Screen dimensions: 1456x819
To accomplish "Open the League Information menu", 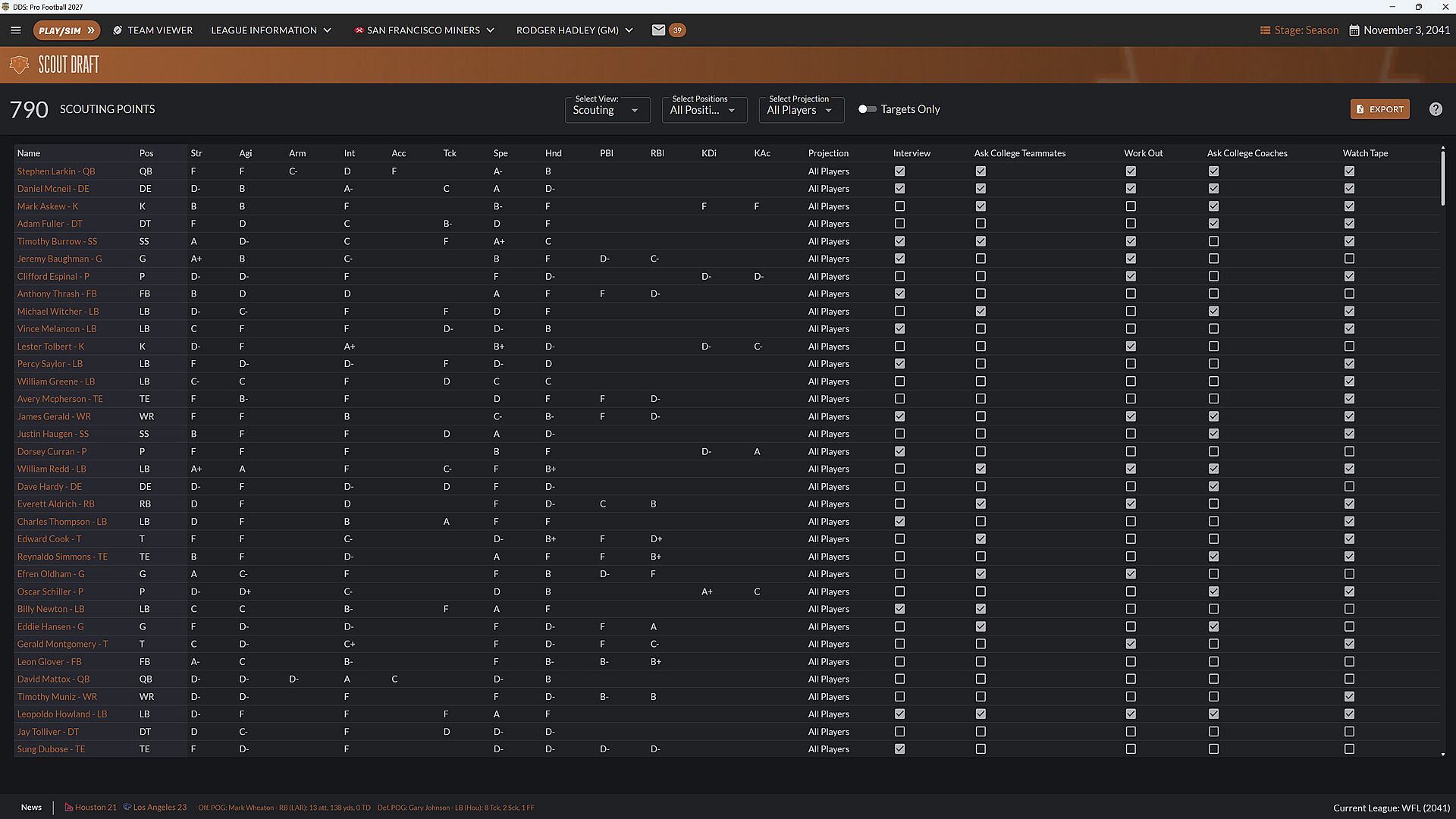I will click(x=271, y=30).
